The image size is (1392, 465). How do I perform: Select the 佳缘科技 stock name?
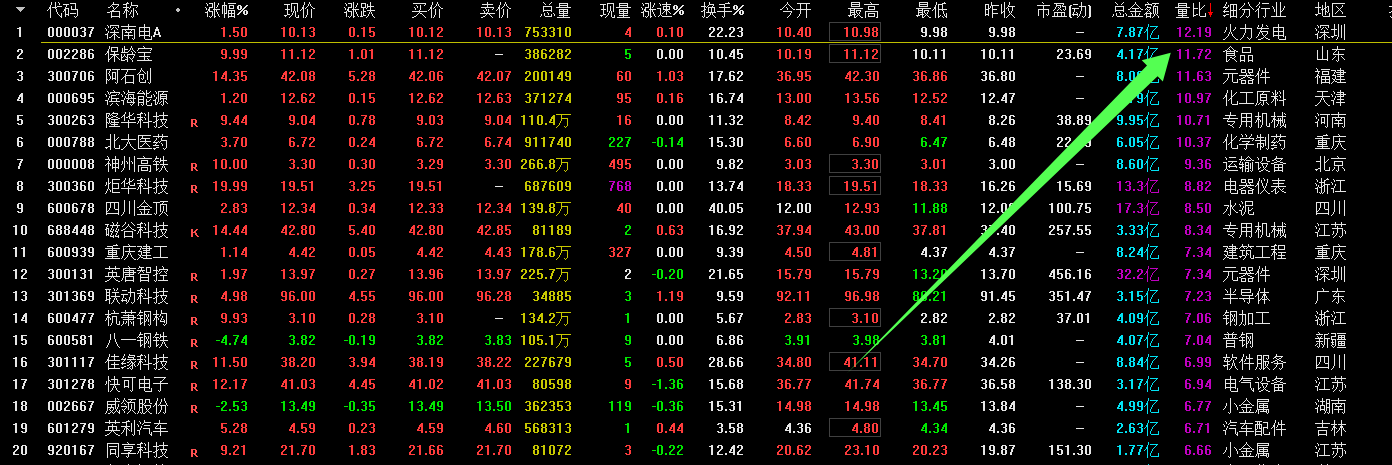click(138, 362)
